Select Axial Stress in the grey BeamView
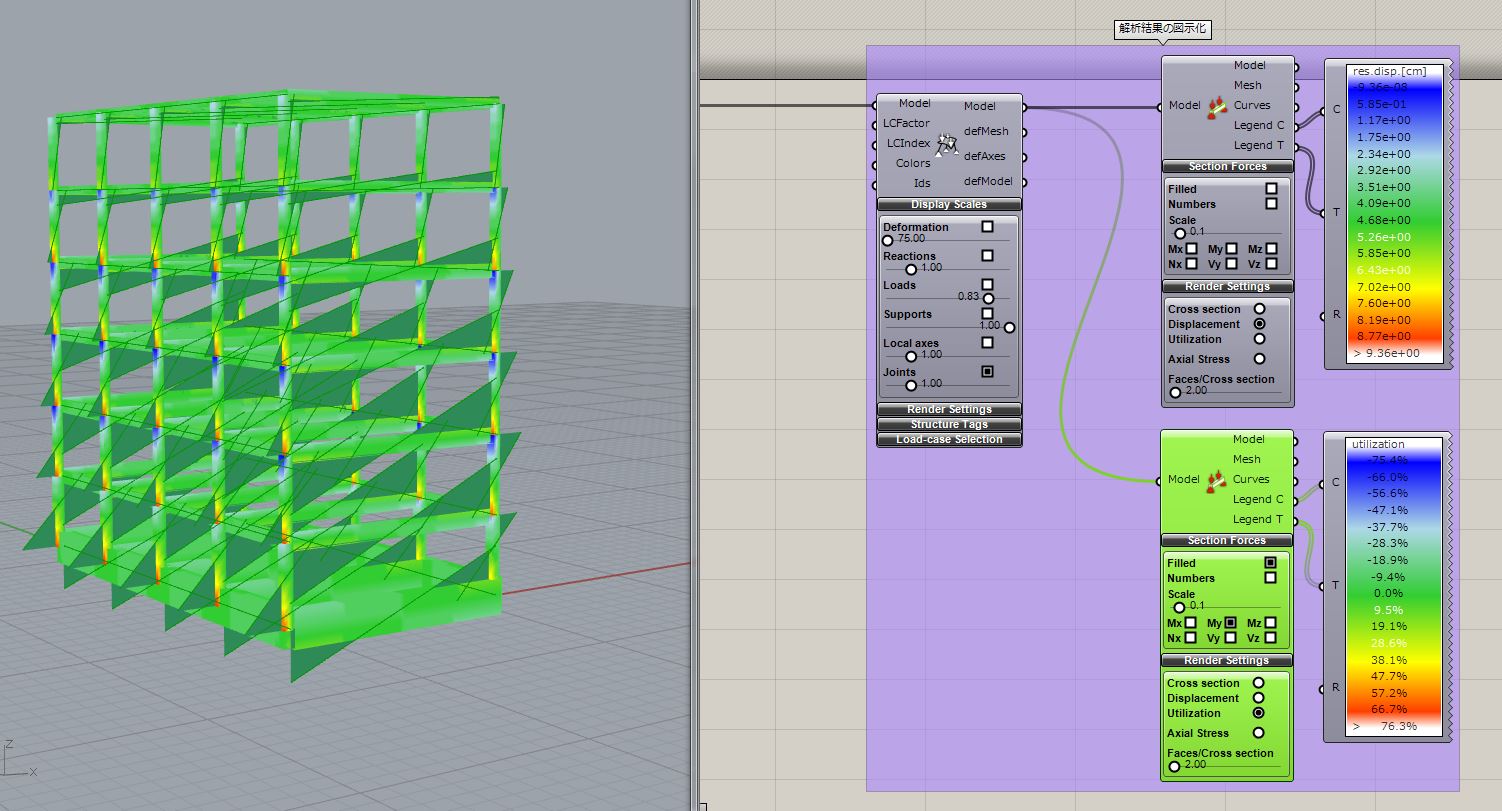 (x=1259, y=359)
